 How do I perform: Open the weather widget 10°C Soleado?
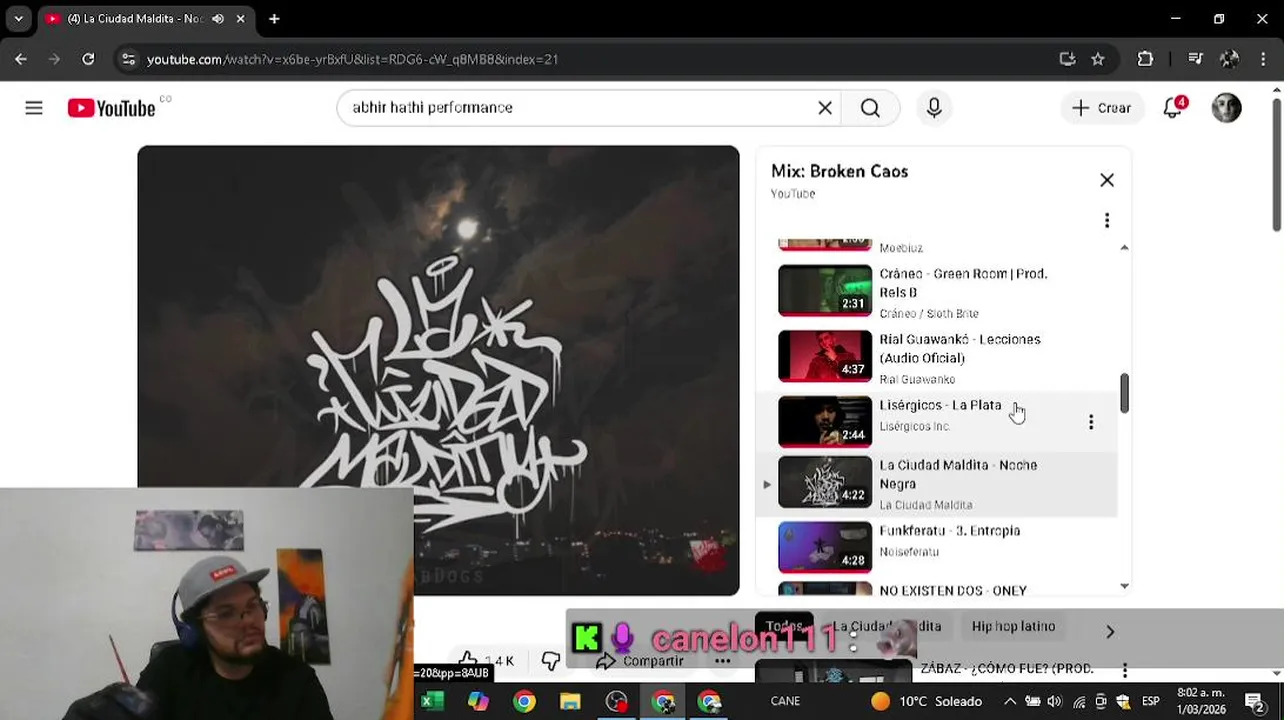927,701
